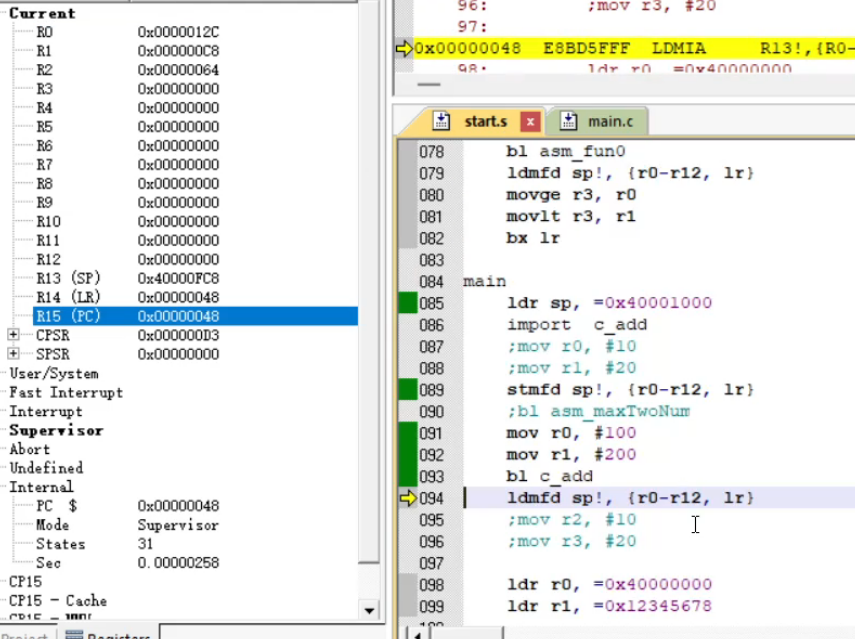Toggle breakpoint at line 082 gutter
The width and height of the screenshot is (855, 639).
coord(408,238)
